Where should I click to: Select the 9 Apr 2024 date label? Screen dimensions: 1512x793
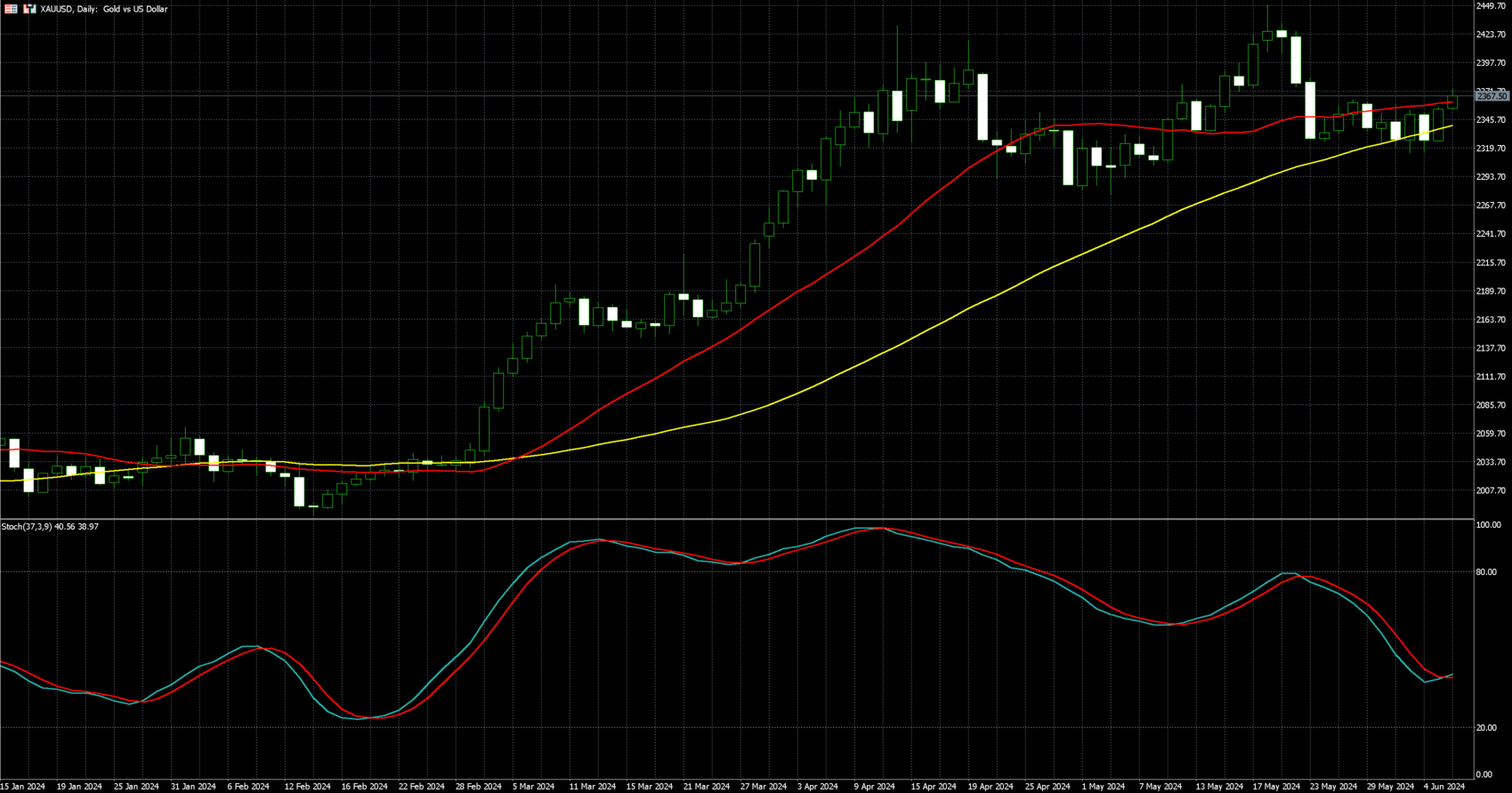pyautogui.click(x=874, y=787)
